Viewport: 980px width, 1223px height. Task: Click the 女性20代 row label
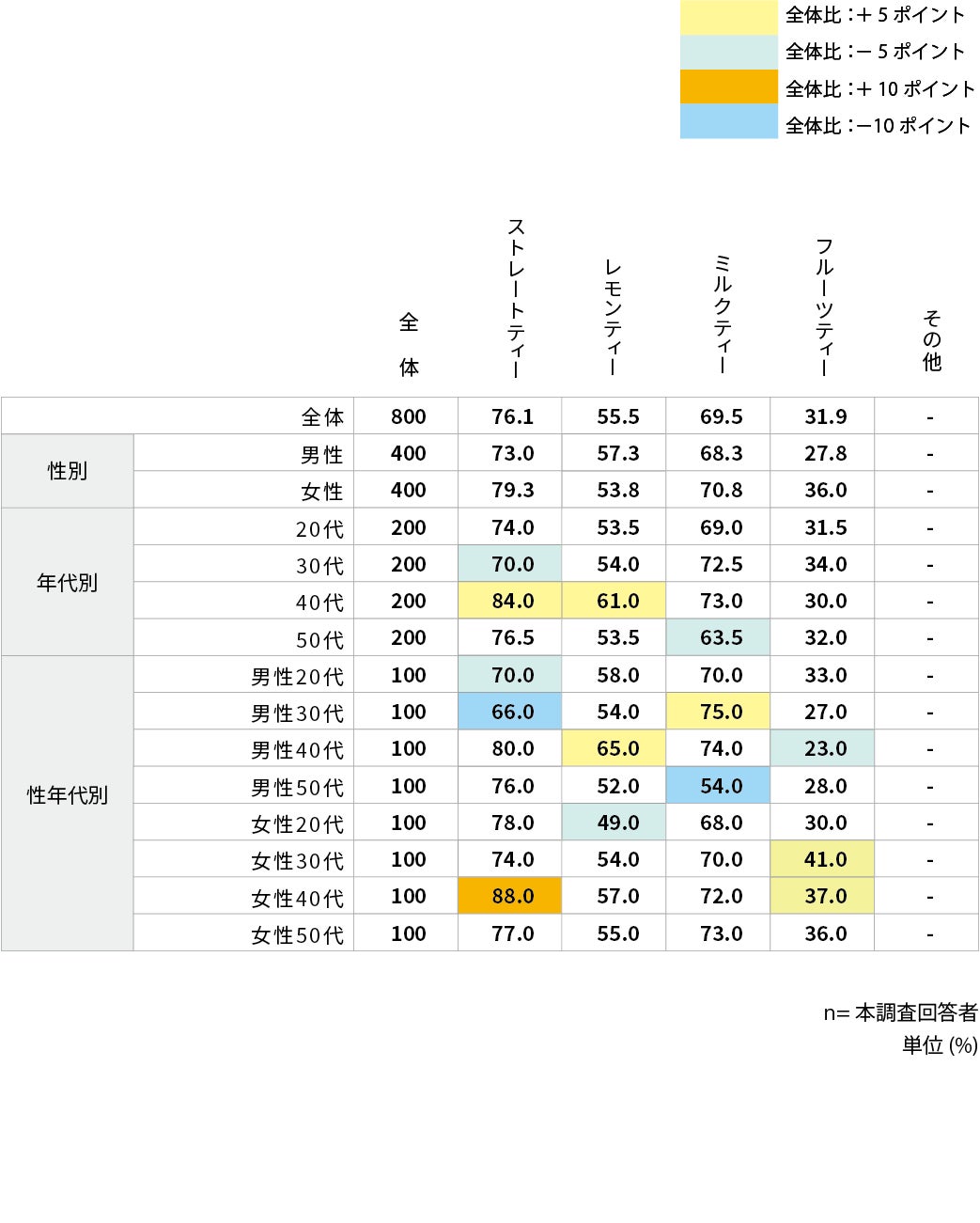[x=298, y=823]
